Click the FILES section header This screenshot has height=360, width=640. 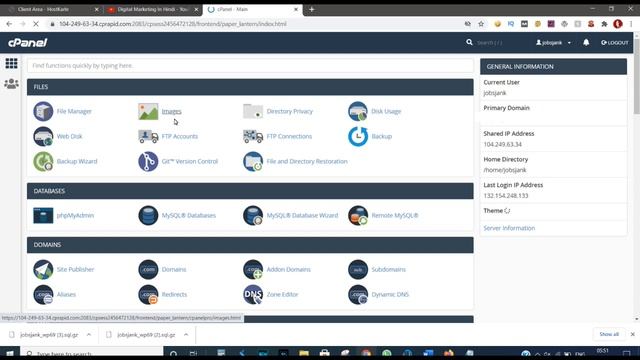coord(250,87)
